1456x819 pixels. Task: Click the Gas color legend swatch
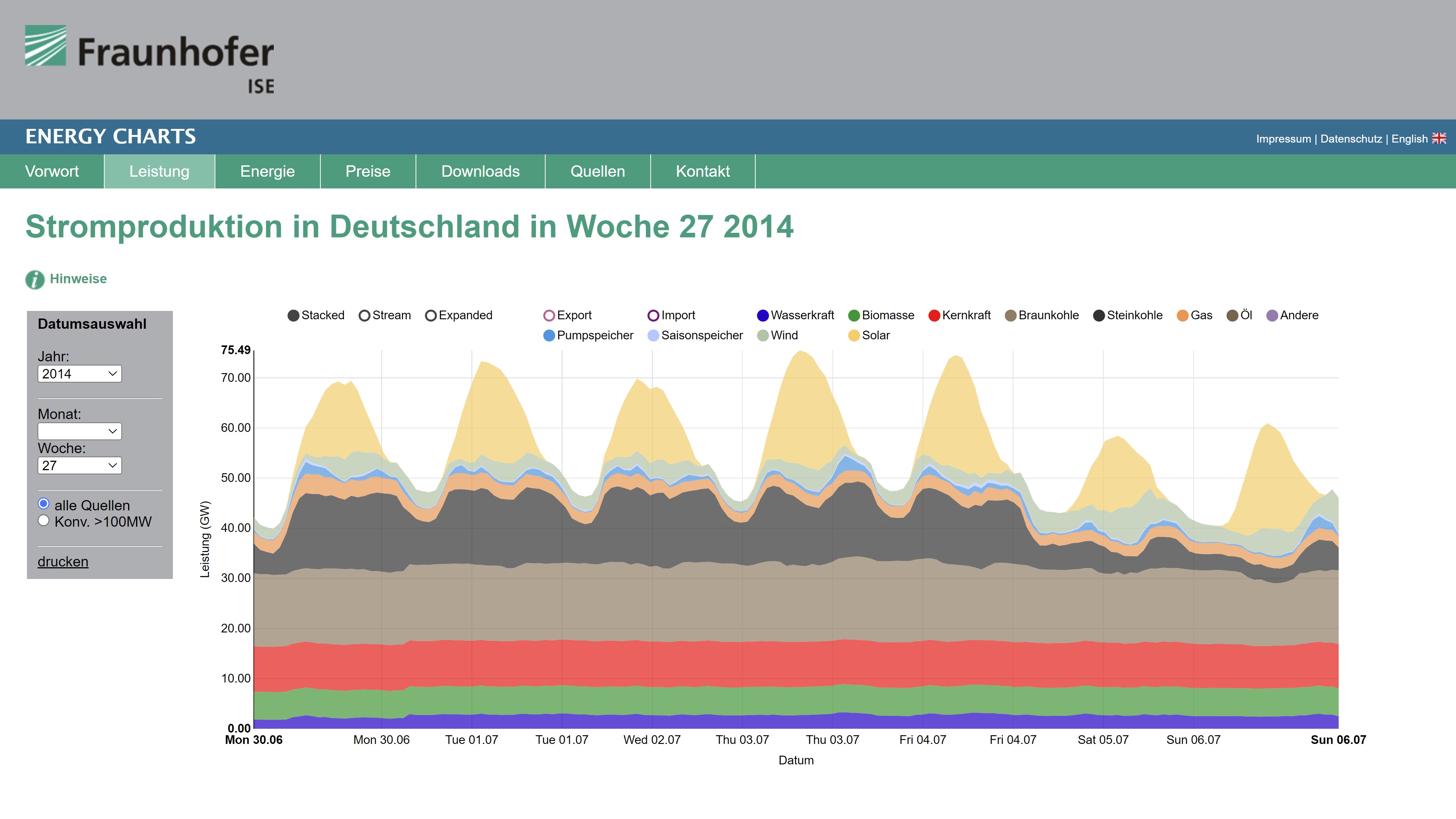pyautogui.click(x=1182, y=315)
